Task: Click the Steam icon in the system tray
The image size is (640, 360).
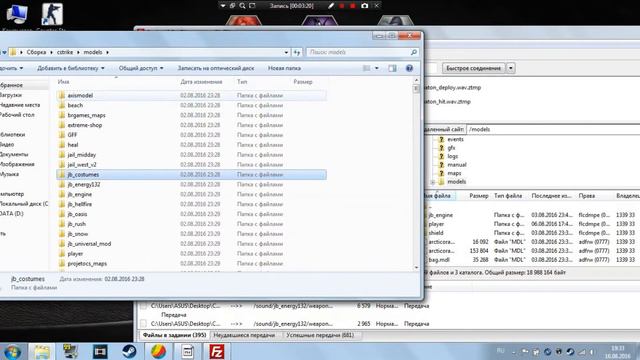Action: pos(570,351)
